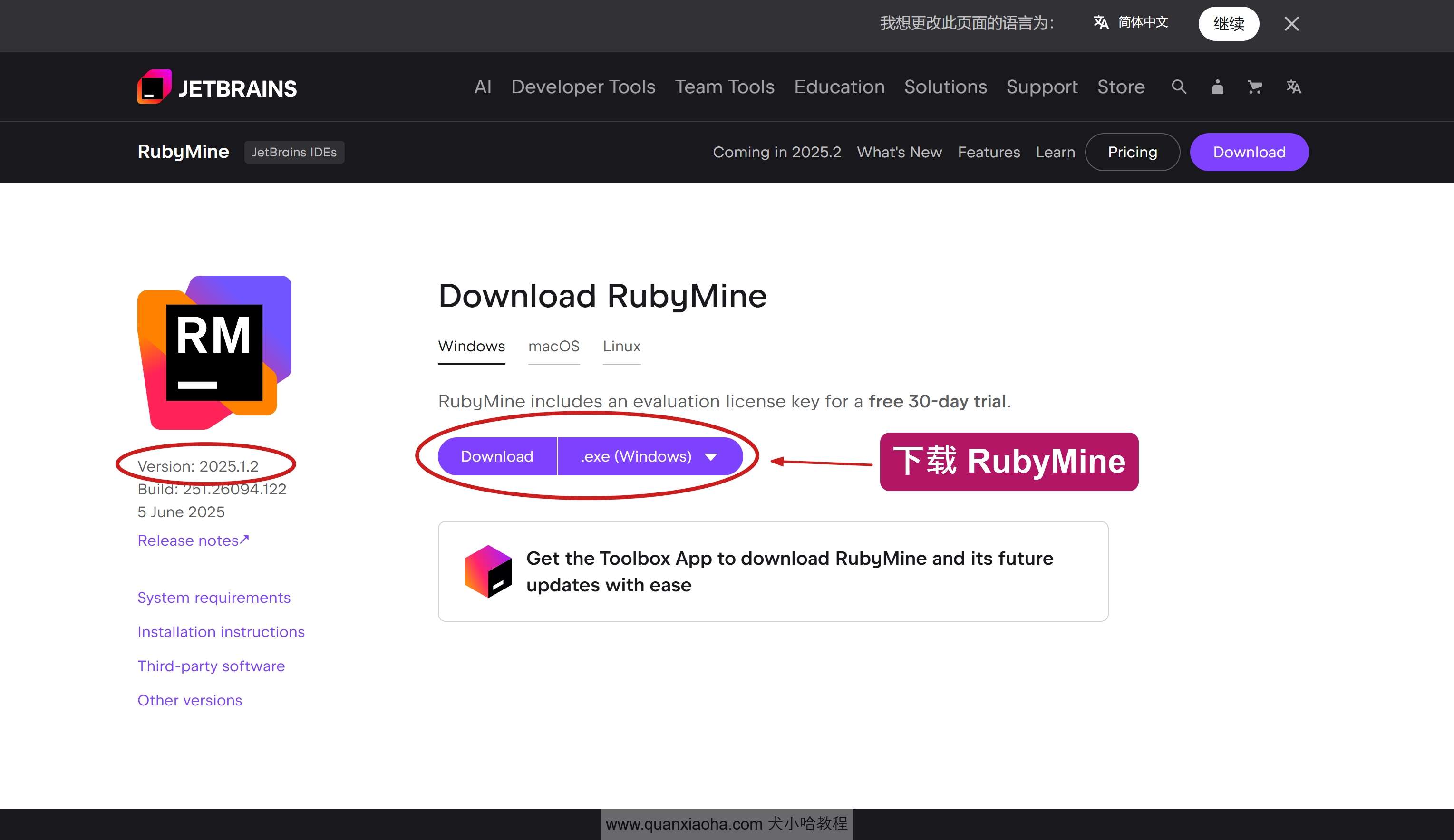Select the Windows tab
Screen dimensions: 1454x840
click(471, 347)
